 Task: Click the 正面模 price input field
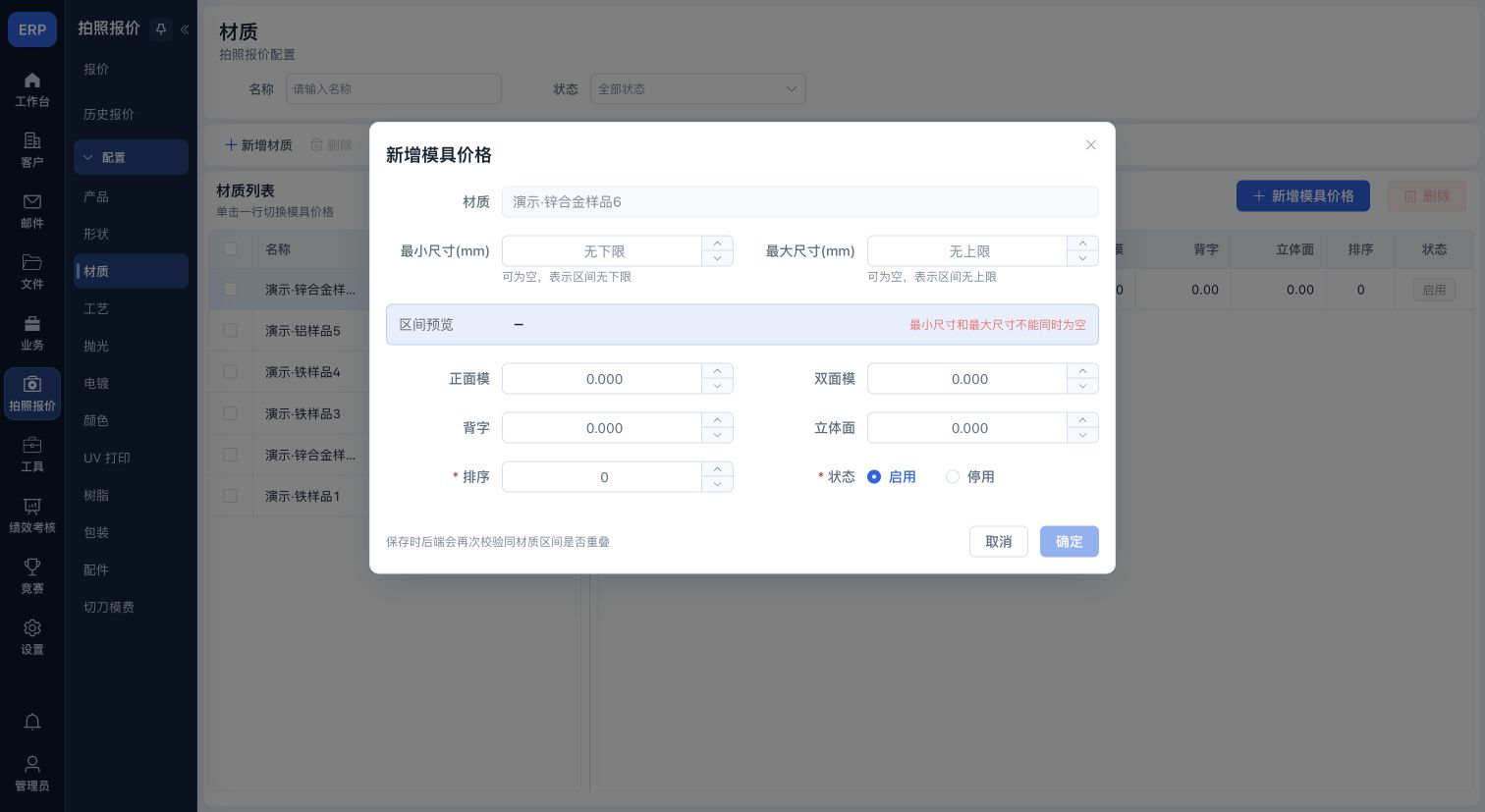tap(602, 379)
